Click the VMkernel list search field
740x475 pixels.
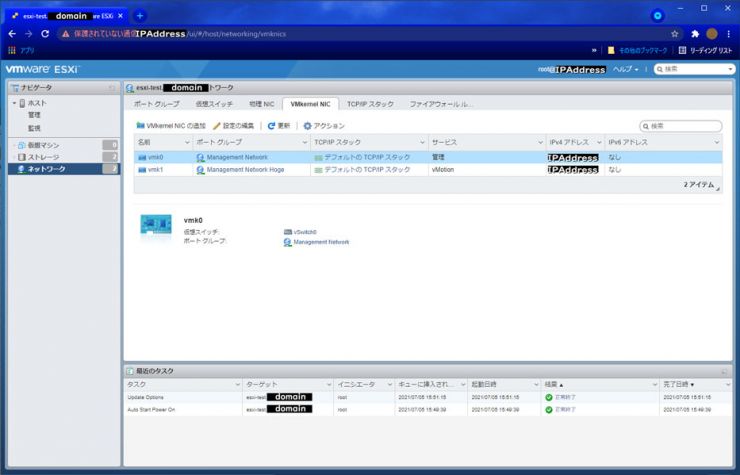(x=681, y=126)
